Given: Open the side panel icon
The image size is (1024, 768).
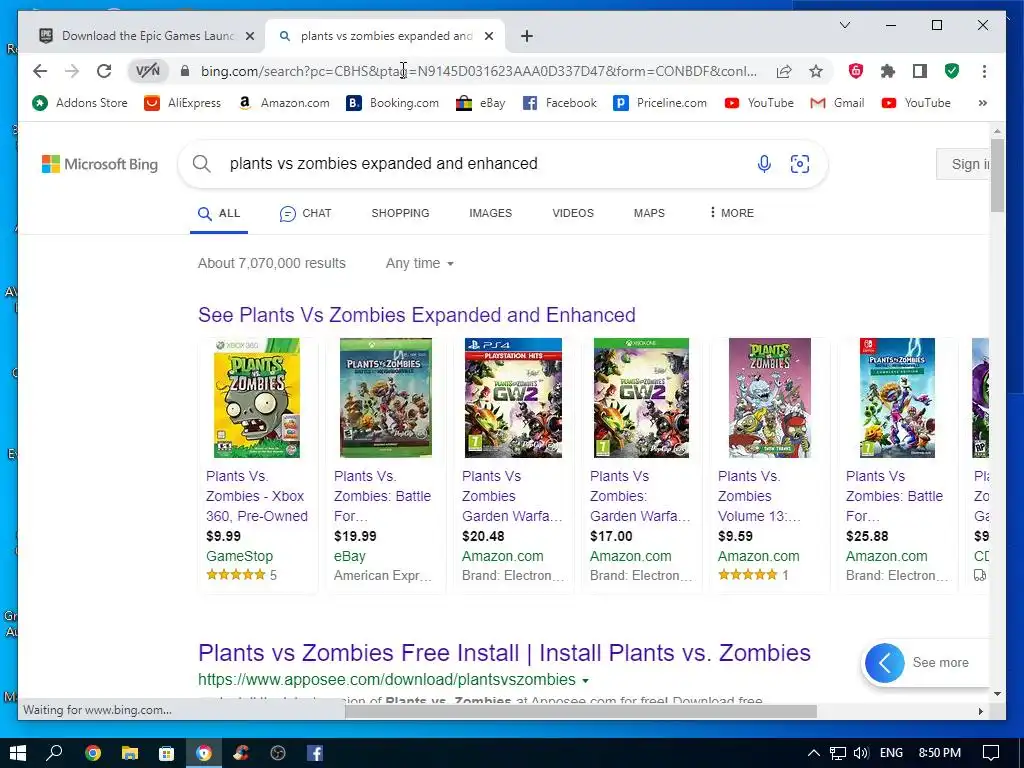Looking at the screenshot, I should click(x=920, y=71).
